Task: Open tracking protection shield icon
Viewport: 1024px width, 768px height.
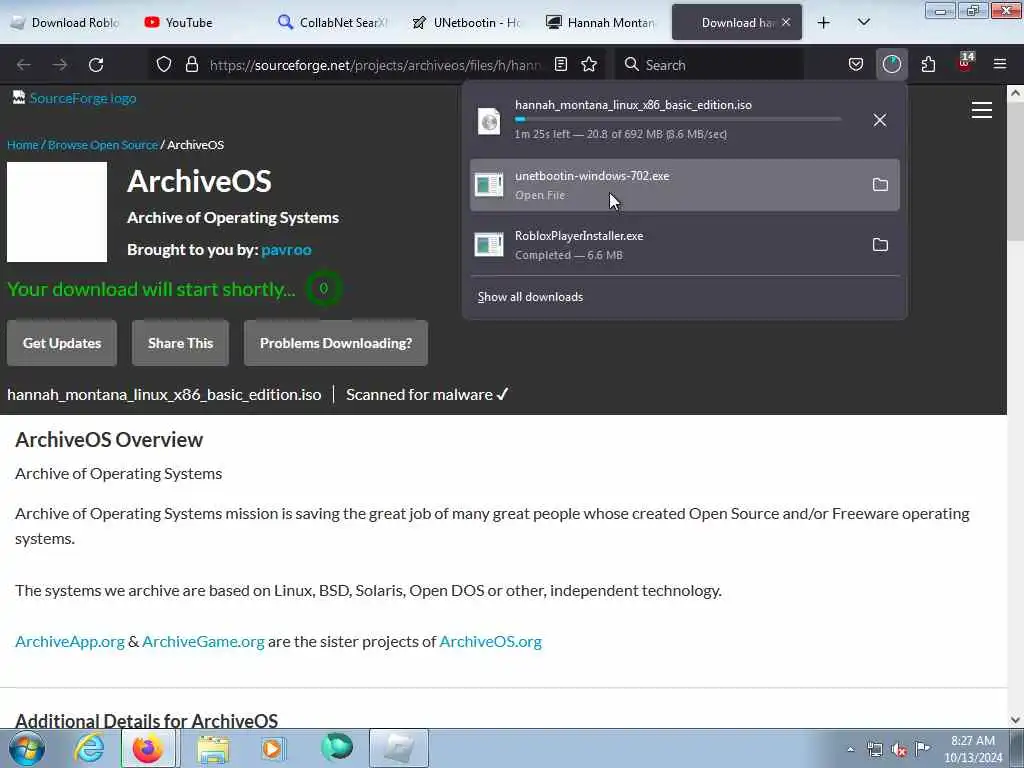Action: tap(164, 64)
